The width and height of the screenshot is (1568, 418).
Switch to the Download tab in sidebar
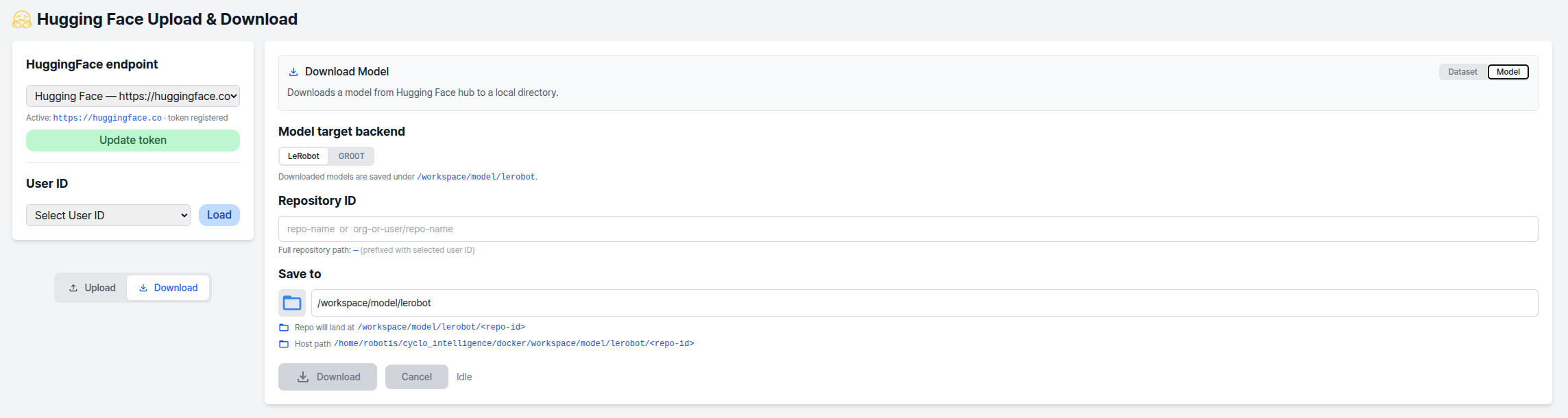[168, 288]
